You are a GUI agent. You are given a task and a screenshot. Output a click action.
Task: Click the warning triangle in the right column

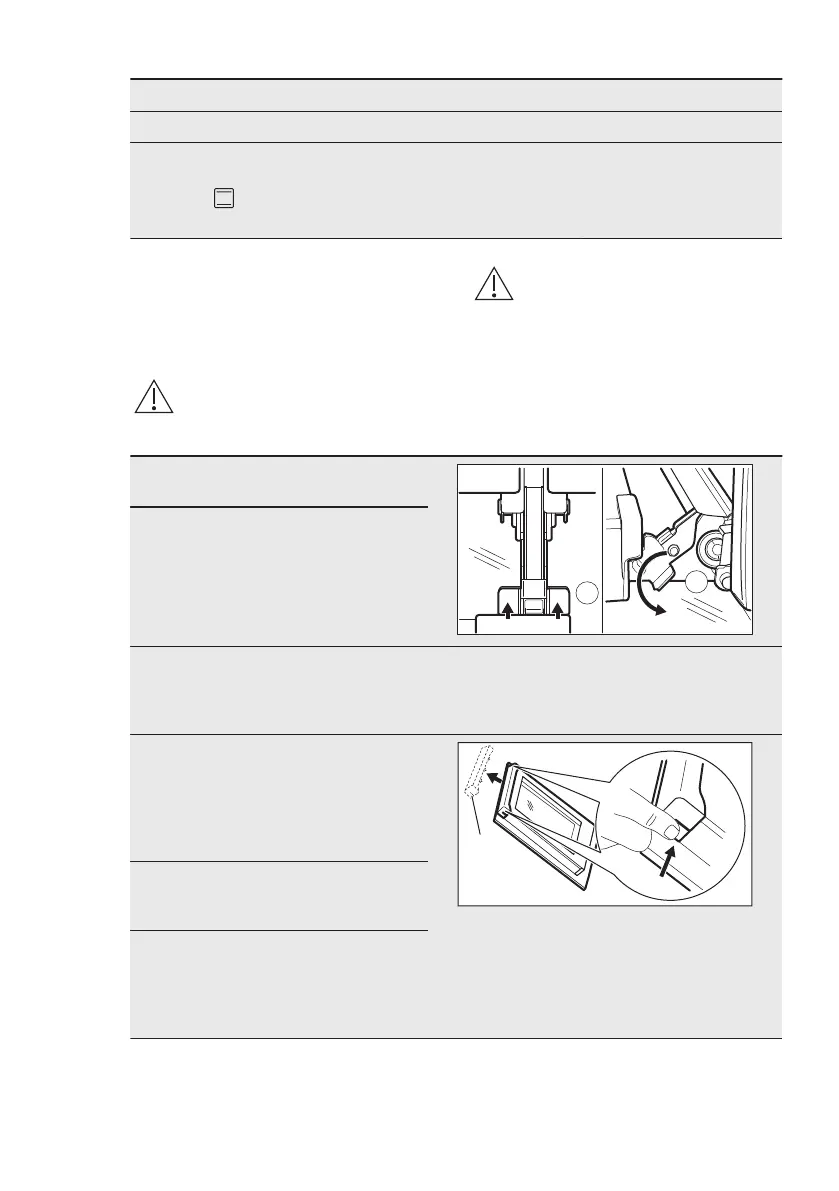494,284
